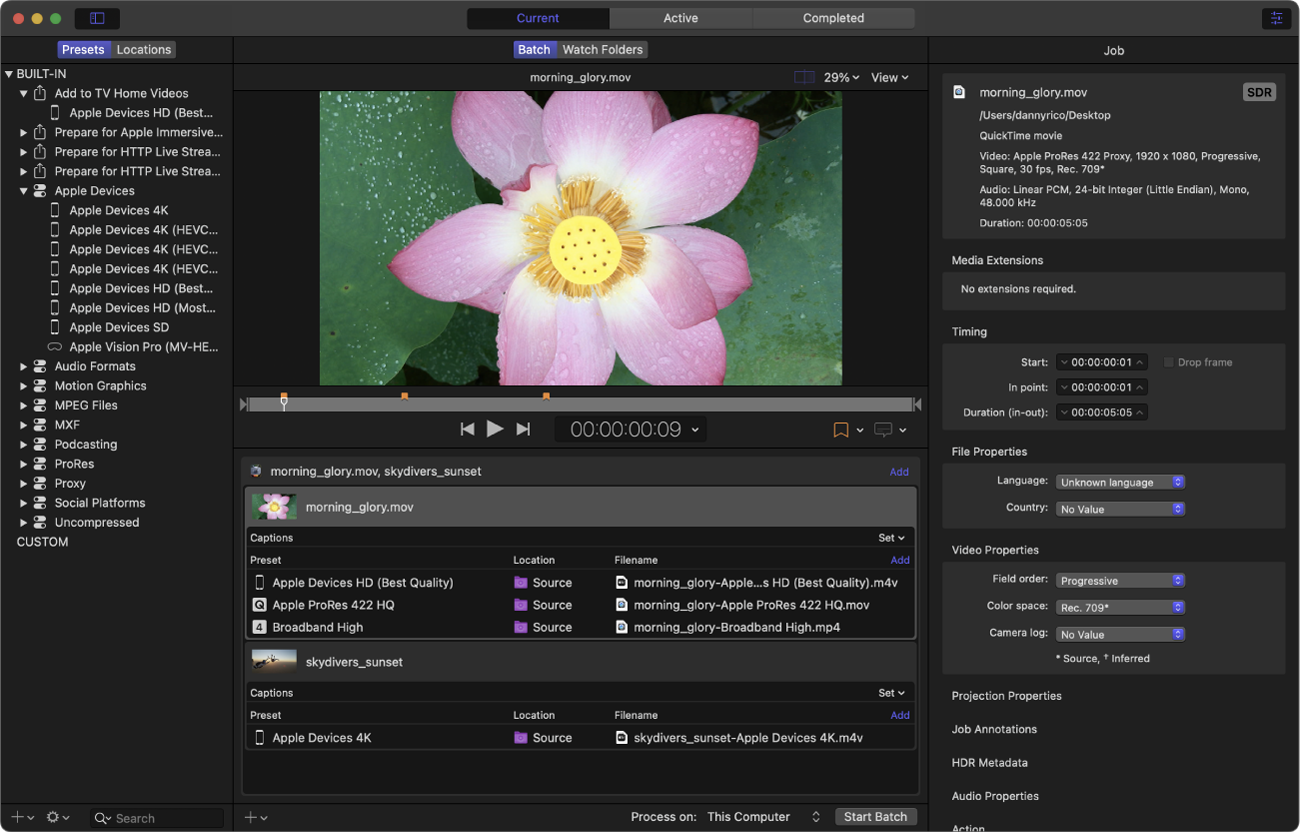Viewport: 1304px width, 834px height.
Task: Click the playhead on the timeline scrubber
Action: click(x=284, y=403)
